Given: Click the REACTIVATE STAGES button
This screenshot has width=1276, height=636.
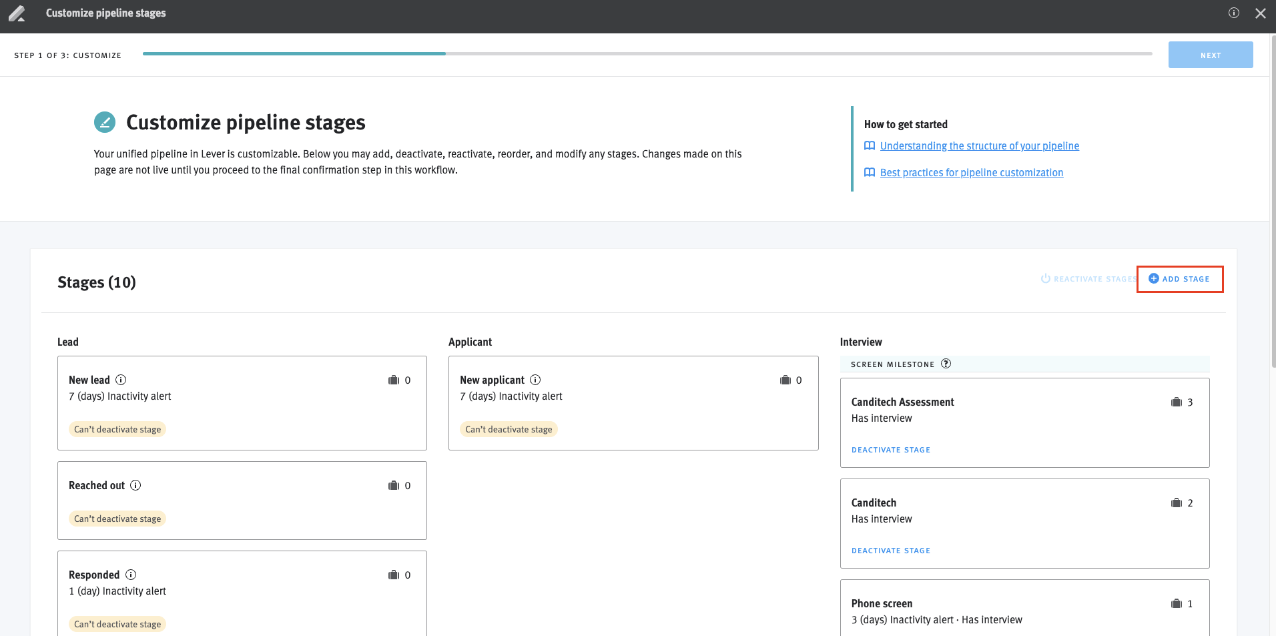Looking at the screenshot, I should point(1088,279).
